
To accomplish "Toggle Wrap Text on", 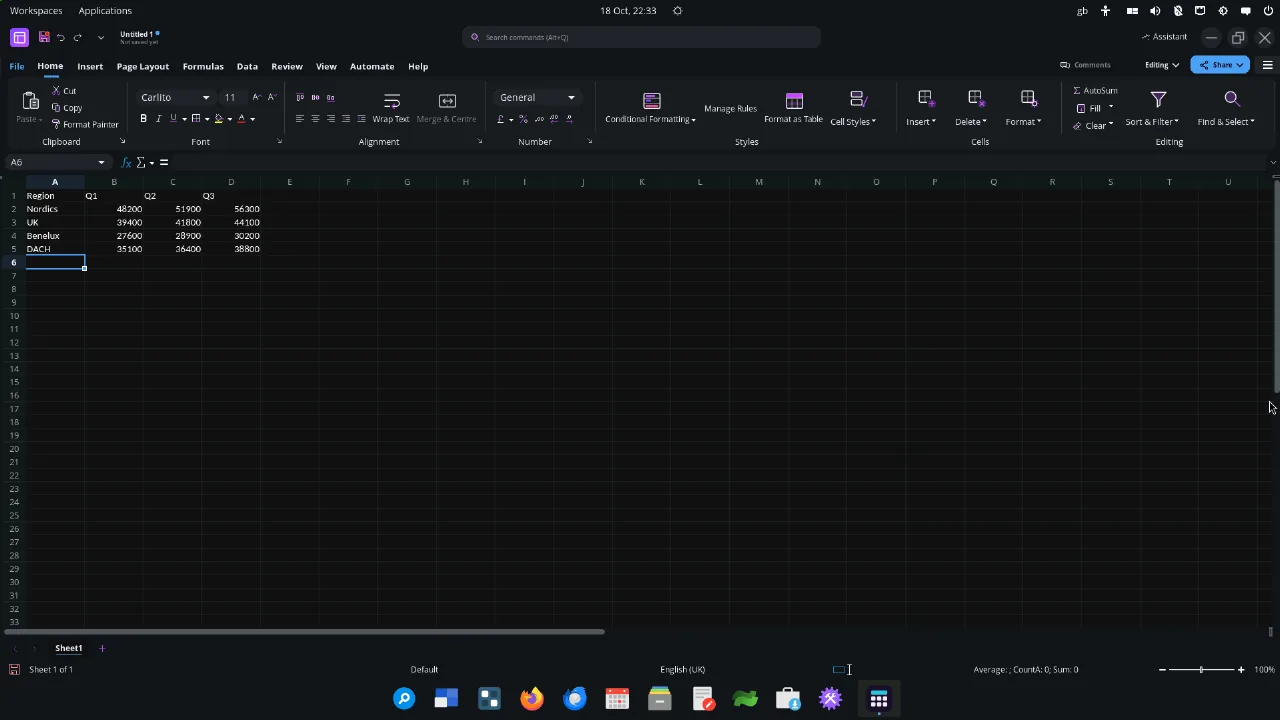I will tap(391, 108).
